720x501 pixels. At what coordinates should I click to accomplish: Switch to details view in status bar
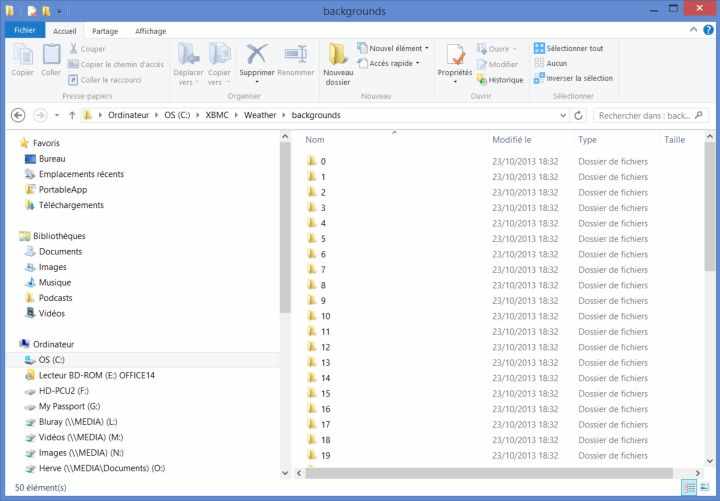point(689,487)
